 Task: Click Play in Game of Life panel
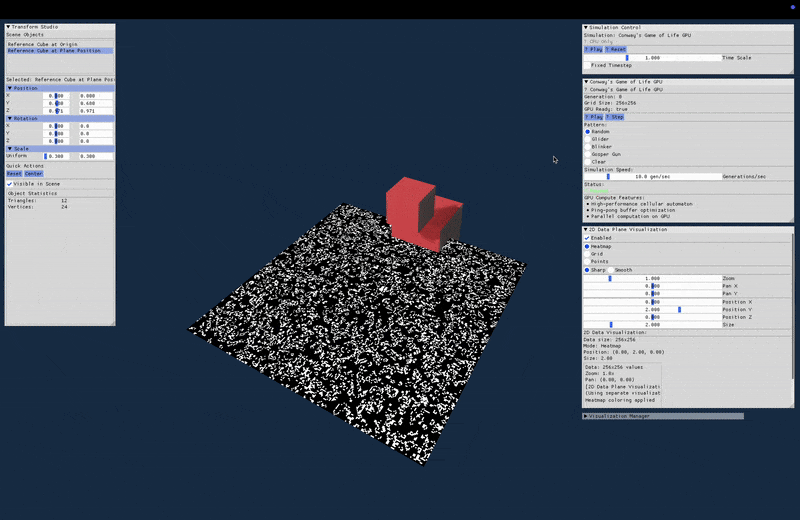tap(594, 117)
